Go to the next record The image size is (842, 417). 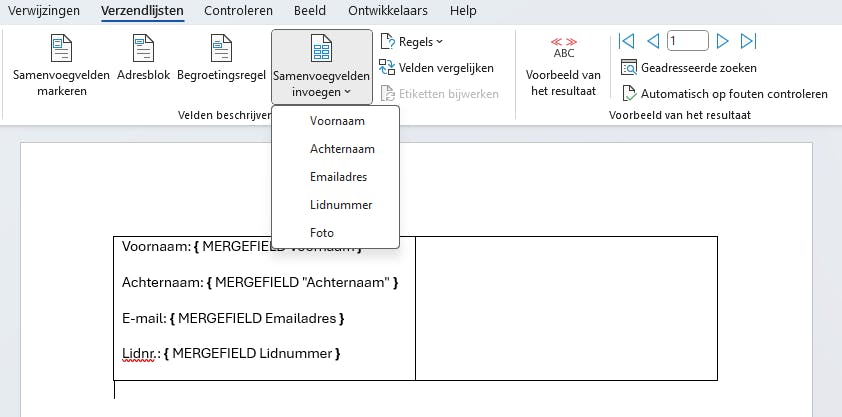pos(723,41)
